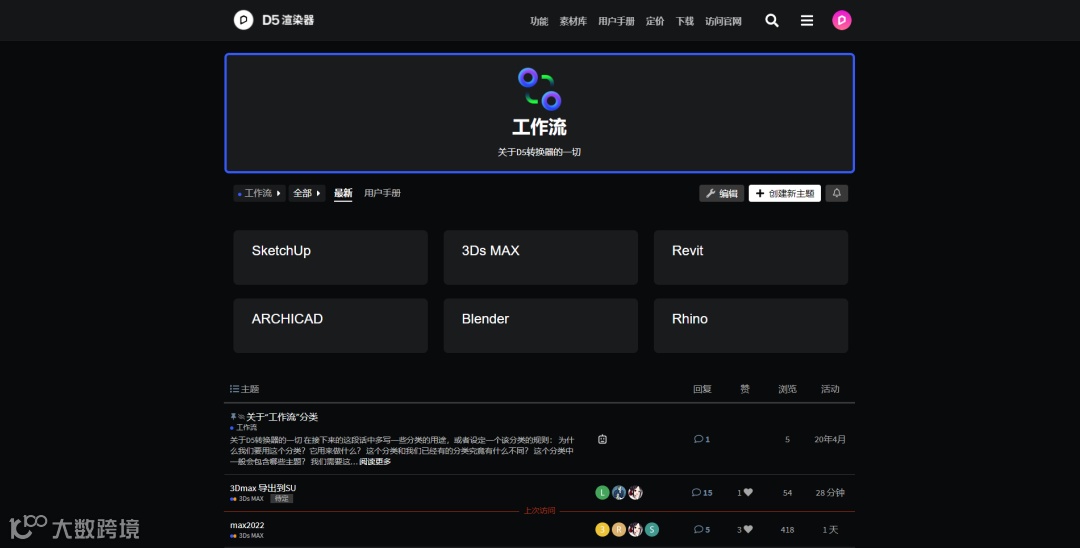Click the notification bell button
Image resolution: width=1080 pixels, height=548 pixels.
(837, 193)
